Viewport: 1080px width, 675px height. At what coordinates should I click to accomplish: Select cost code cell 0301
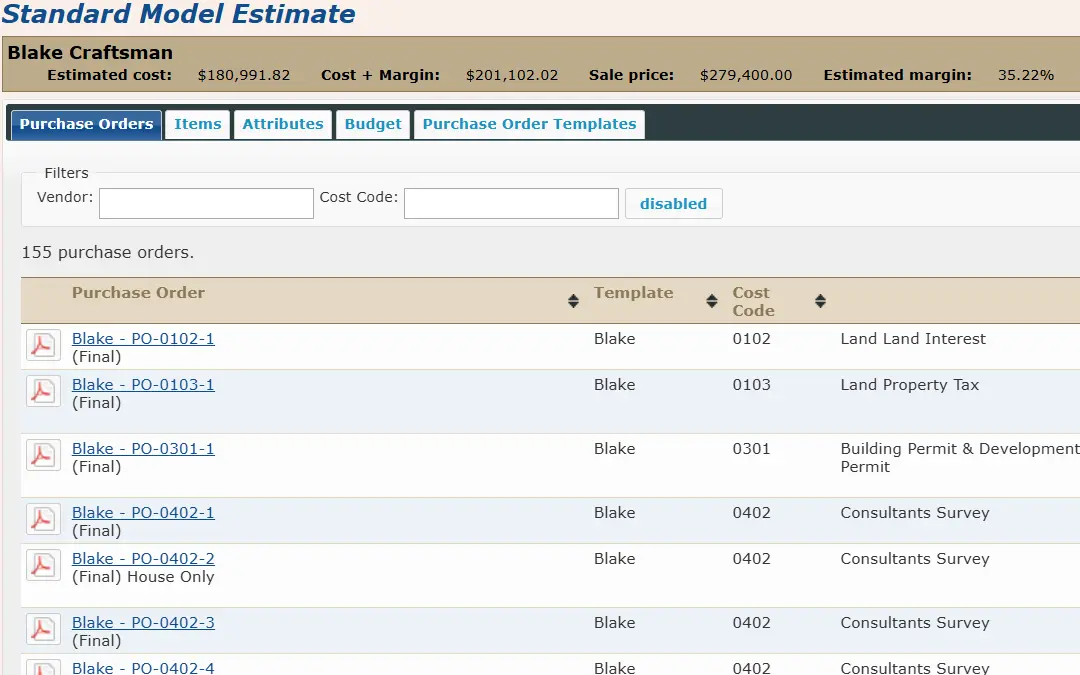click(x=751, y=449)
